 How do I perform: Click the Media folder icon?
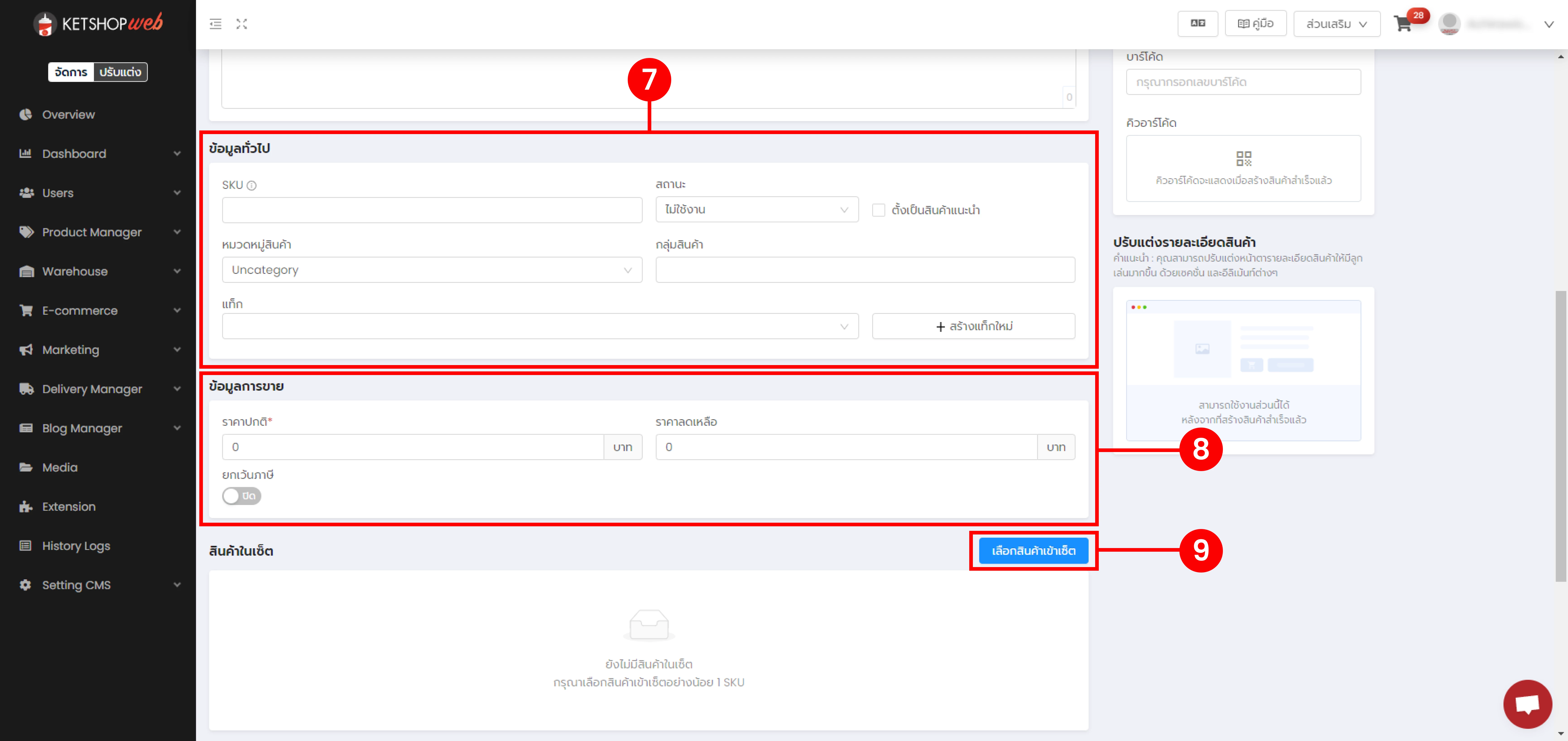tap(26, 468)
